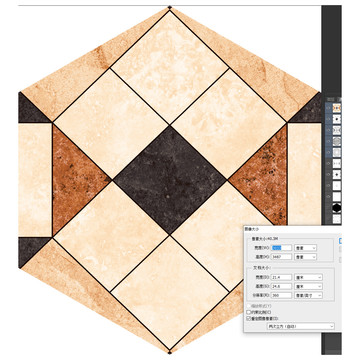Click the resolution field showing 300
The image size is (360, 360).
(282, 295)
